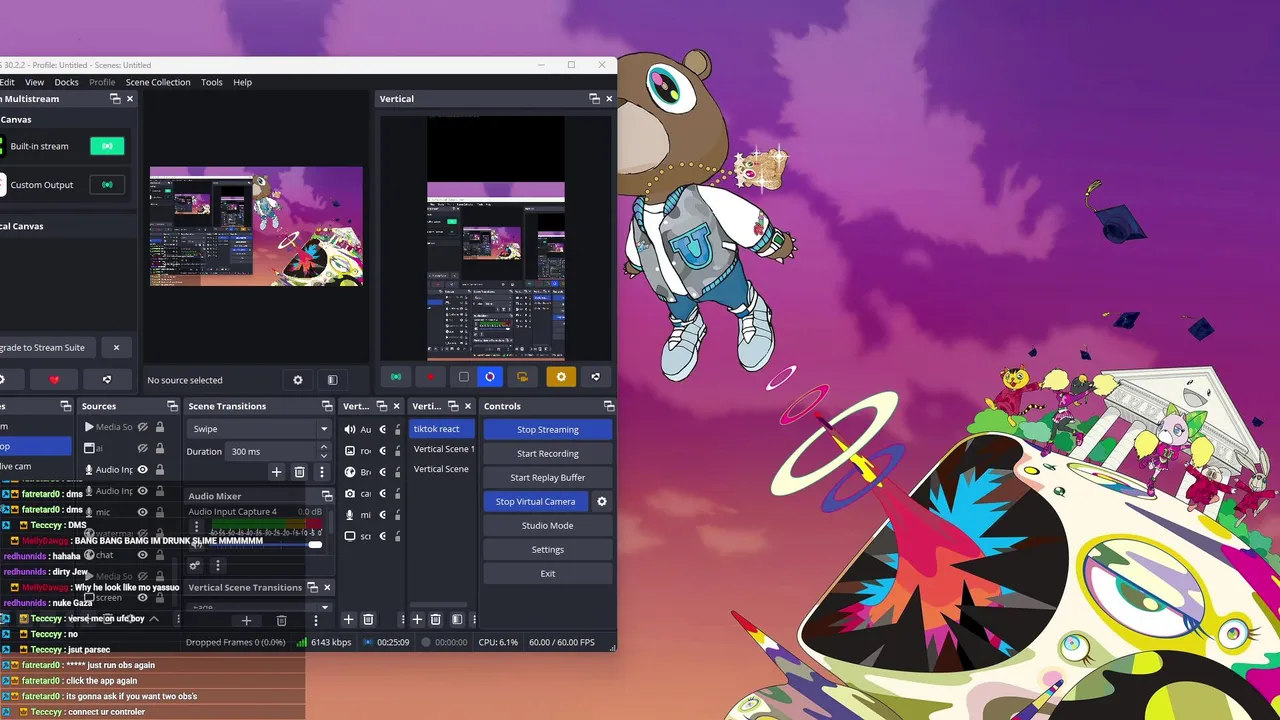Viewport: 1280px width, 720px height.
Task: Open Audio Input Capture 4 three-dot menu
Action: click(x=196, y=526)
